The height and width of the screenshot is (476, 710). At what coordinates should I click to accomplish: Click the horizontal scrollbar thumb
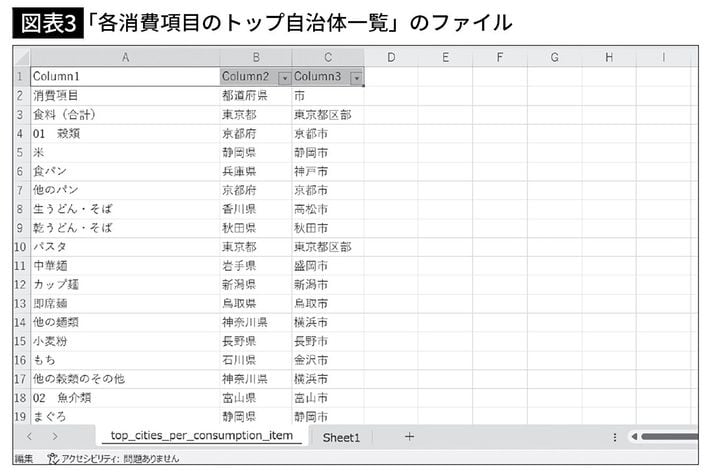tap(674, 437)
